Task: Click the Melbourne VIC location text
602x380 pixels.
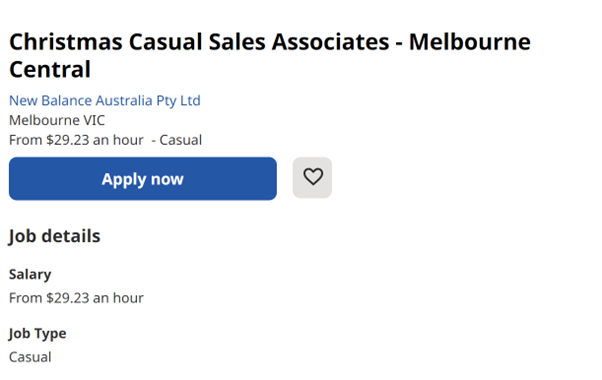Action: tap(57, 120)
